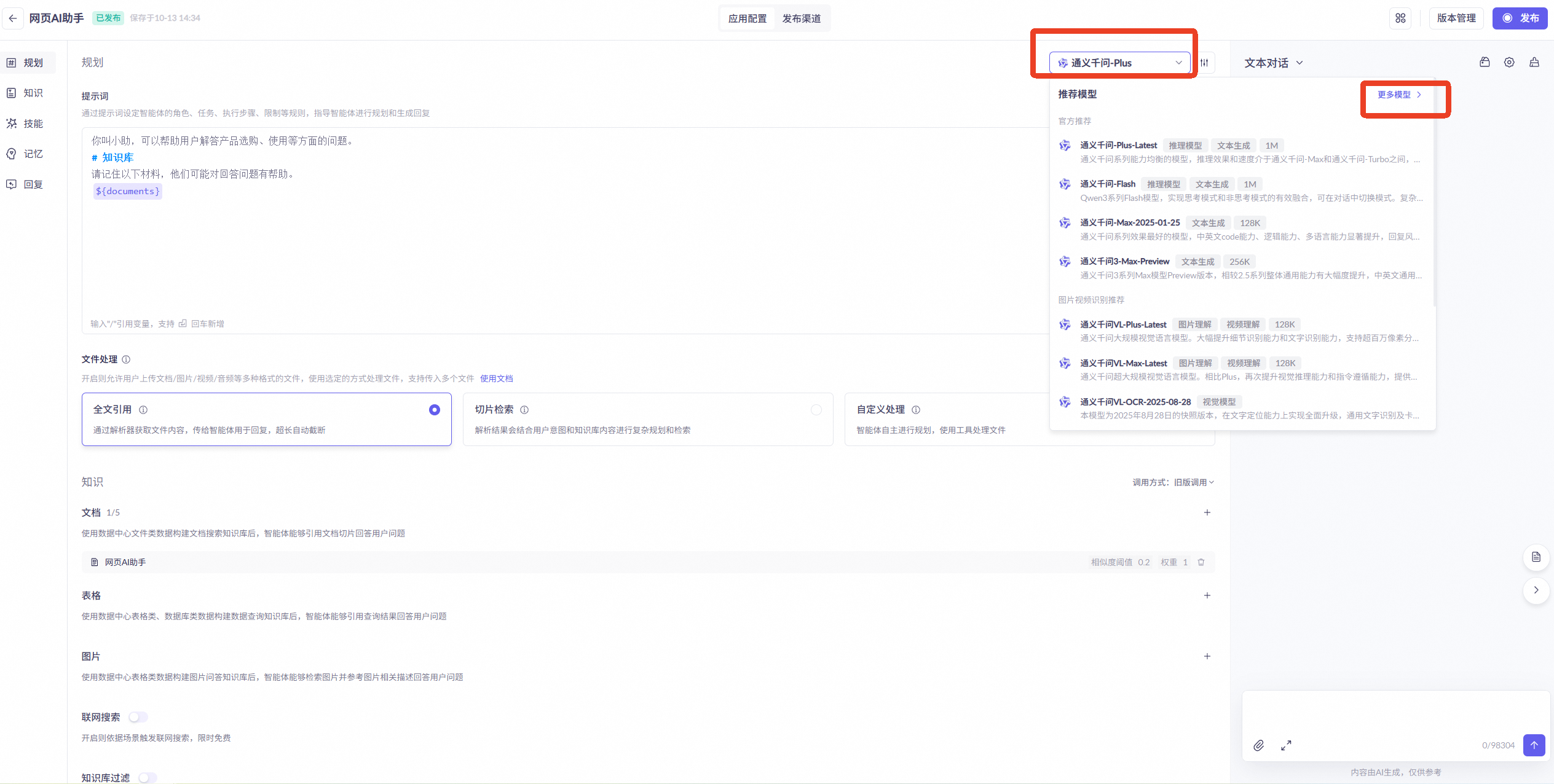Click the 版本管理 button
The image size is (1554, 784).
click(x=1456, y=18)
